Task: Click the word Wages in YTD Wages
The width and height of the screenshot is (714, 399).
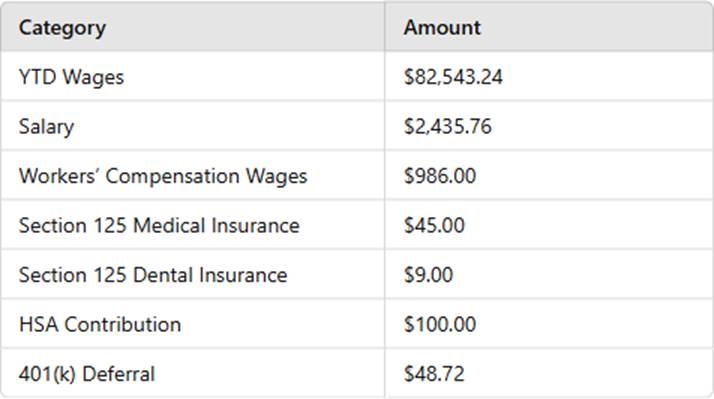Action: 93,77
